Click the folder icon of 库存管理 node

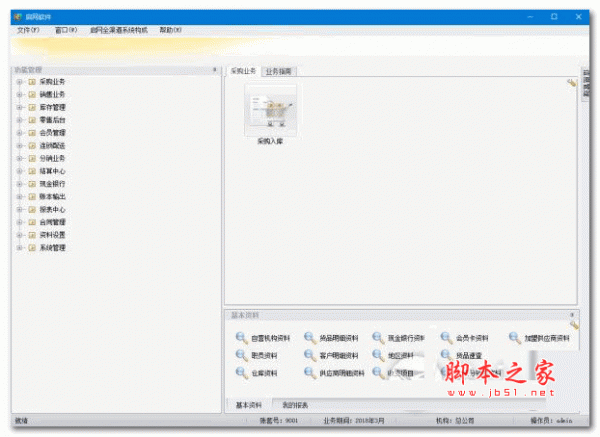point(32,108)
